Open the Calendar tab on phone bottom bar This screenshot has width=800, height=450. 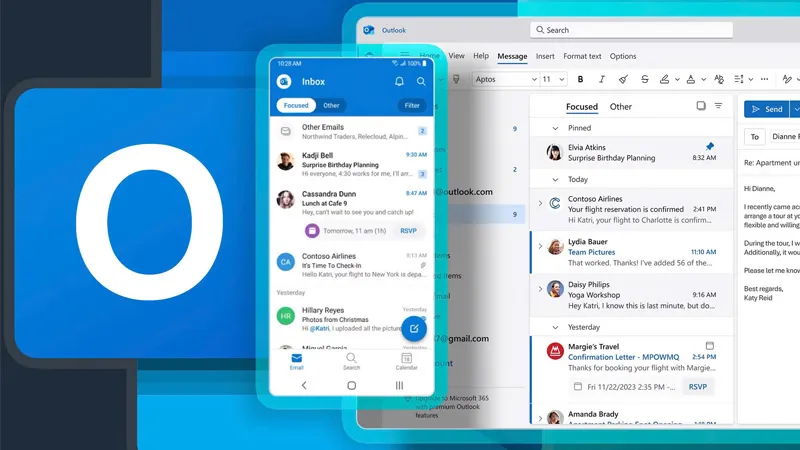click(407, 361)
